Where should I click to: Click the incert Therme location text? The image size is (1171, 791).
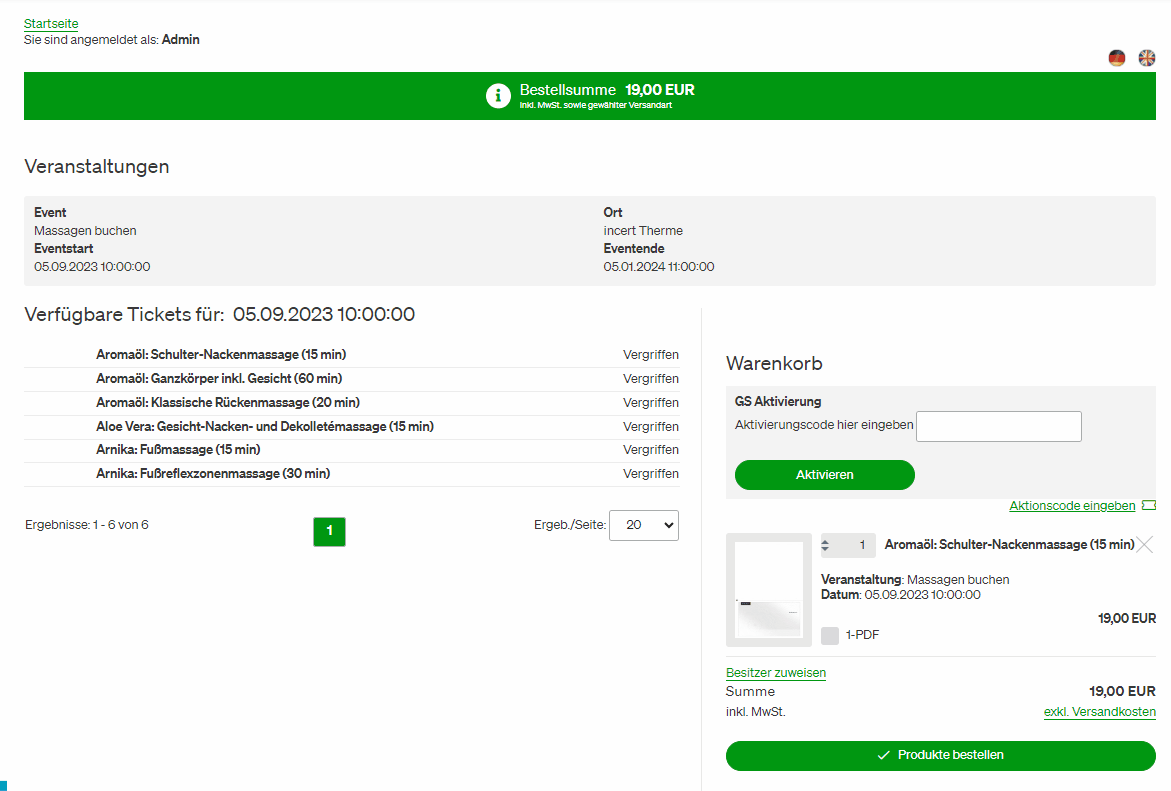pos(643,231)
